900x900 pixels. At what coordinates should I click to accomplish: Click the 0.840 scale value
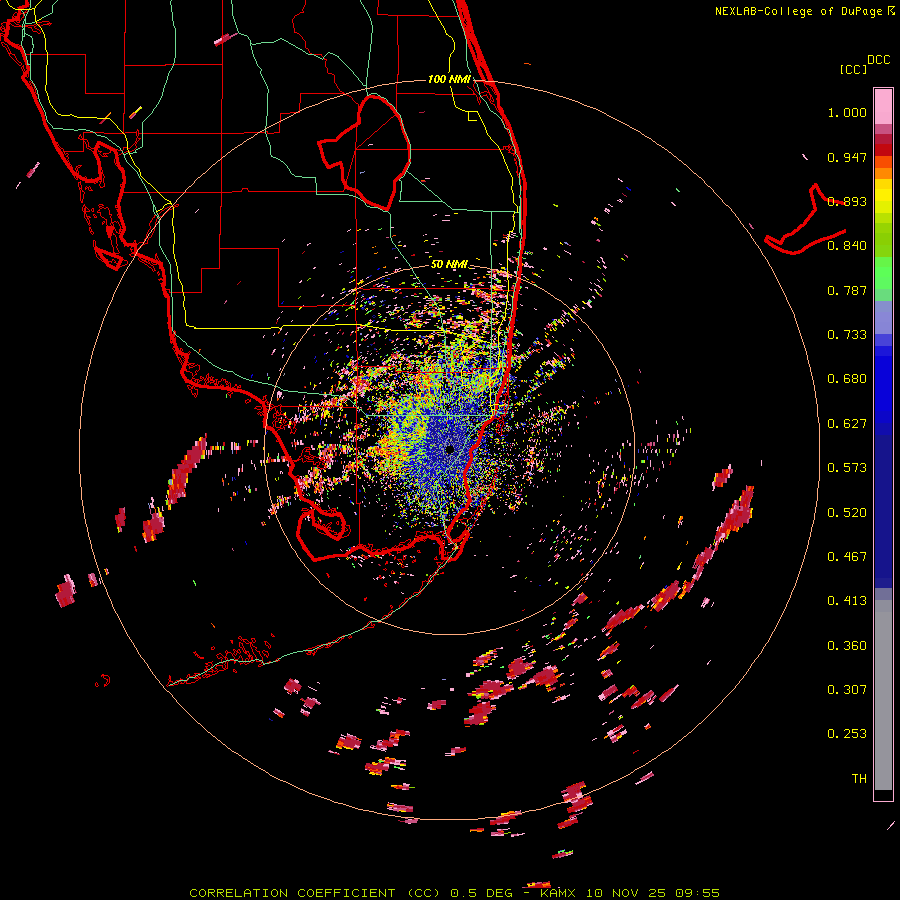tap(847, 246)
